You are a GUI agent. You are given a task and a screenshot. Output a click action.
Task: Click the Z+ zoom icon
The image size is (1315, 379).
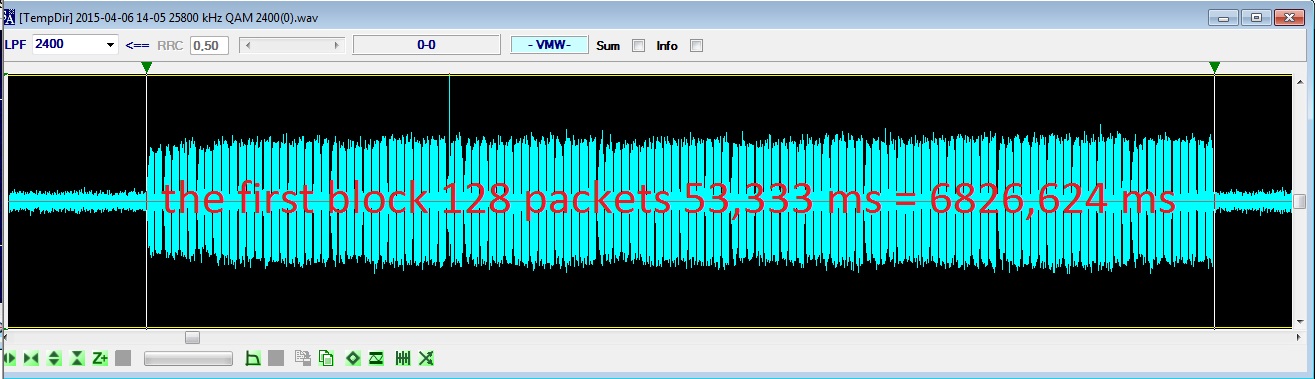100,358
